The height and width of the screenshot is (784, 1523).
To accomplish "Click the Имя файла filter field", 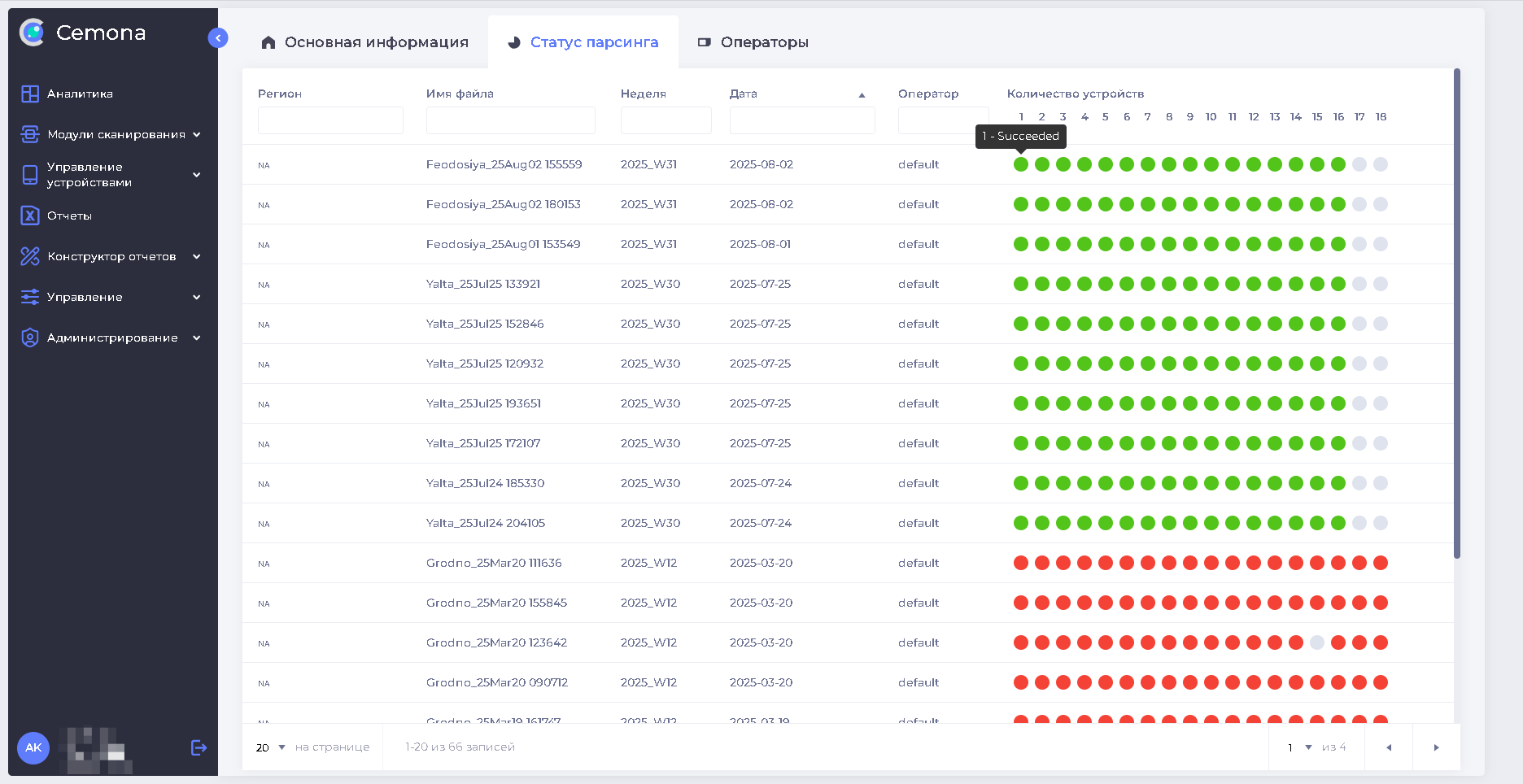I will (x=510, y=120).
